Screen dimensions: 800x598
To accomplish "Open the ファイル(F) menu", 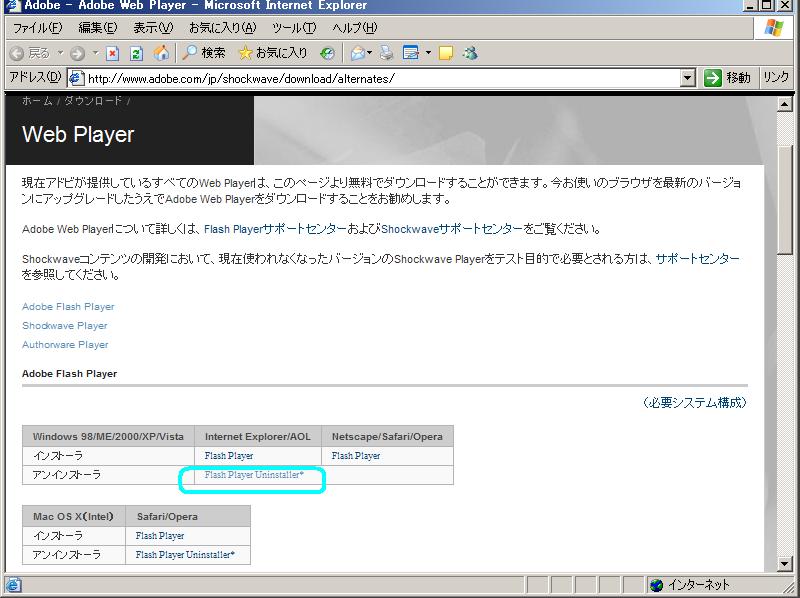I will (37, 28).
